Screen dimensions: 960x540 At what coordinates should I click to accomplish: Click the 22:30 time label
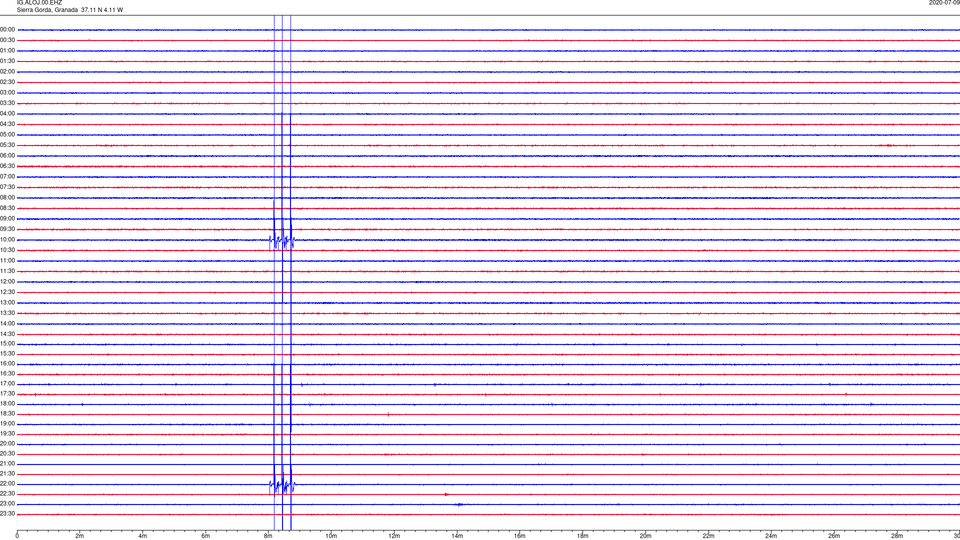click(x=7, y=494)
